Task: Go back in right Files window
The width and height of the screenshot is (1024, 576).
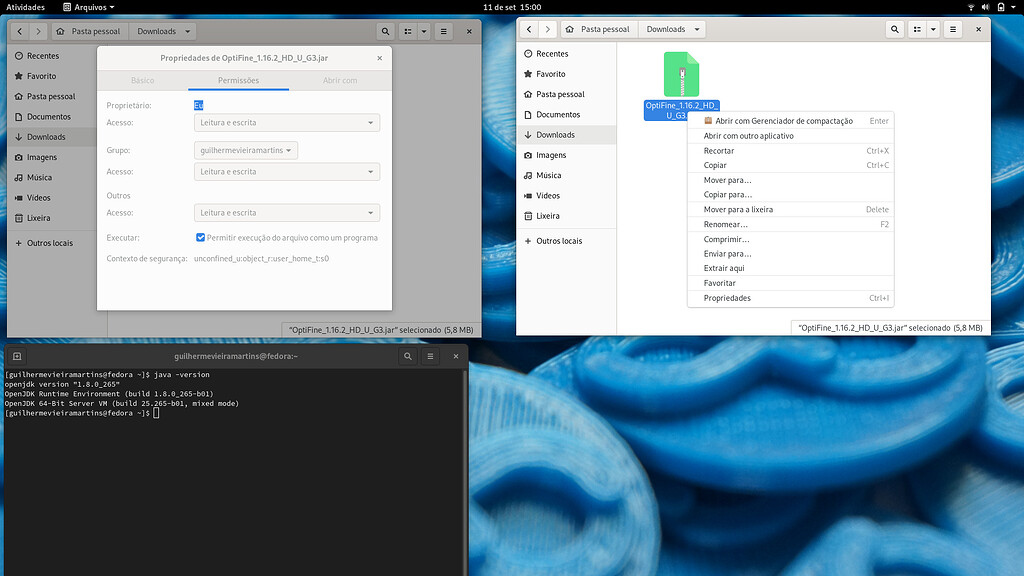Action: [529, 29]
